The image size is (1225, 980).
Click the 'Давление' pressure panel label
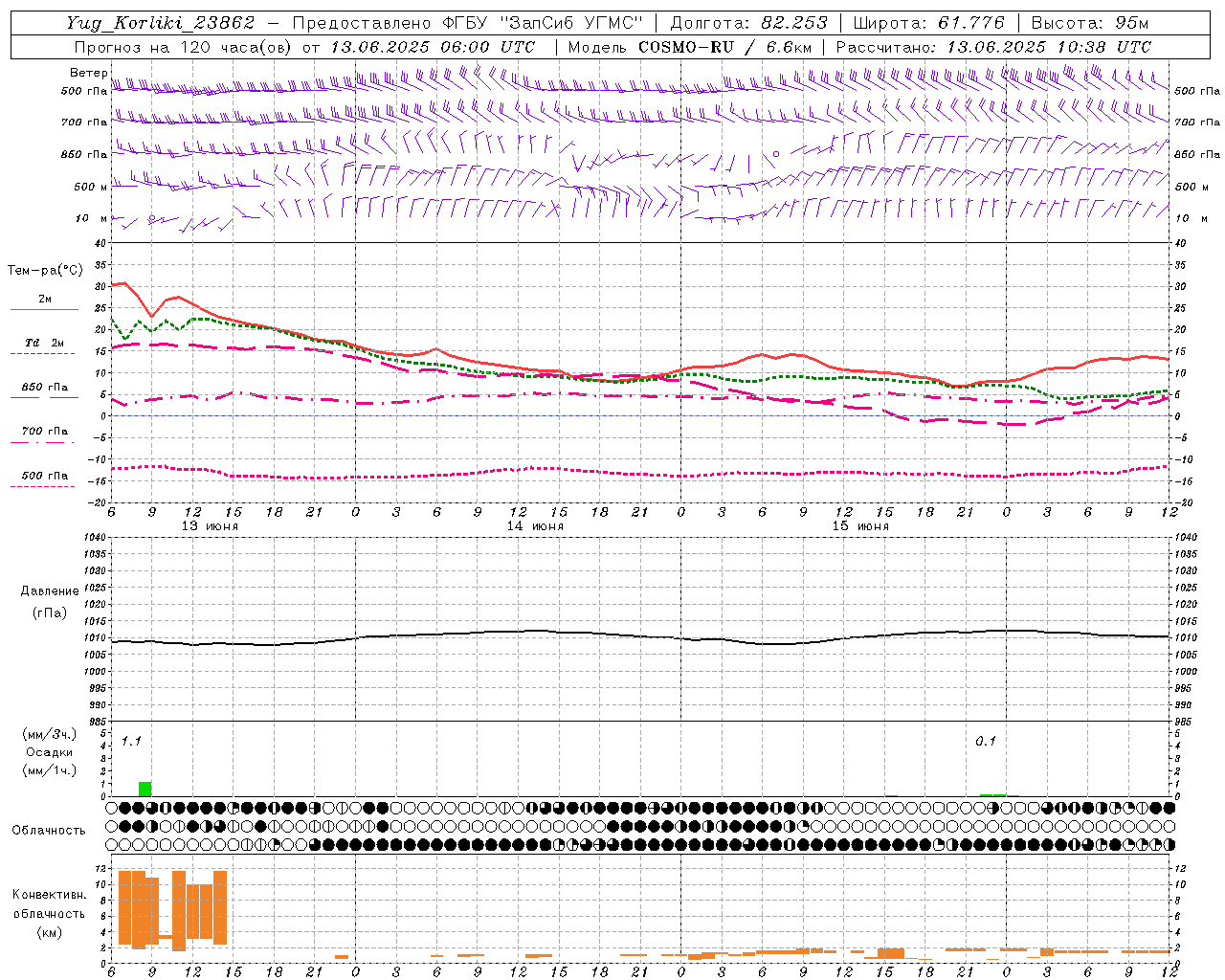pos(50,591)
